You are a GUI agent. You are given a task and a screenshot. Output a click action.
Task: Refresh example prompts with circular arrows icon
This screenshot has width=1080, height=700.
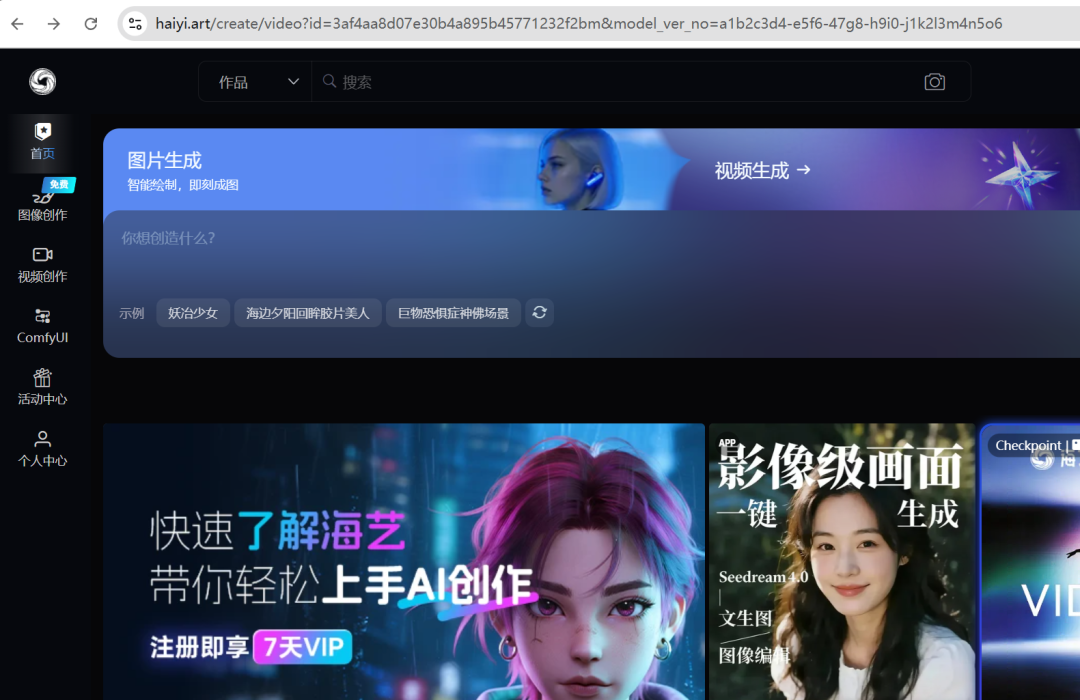point(539,312)
